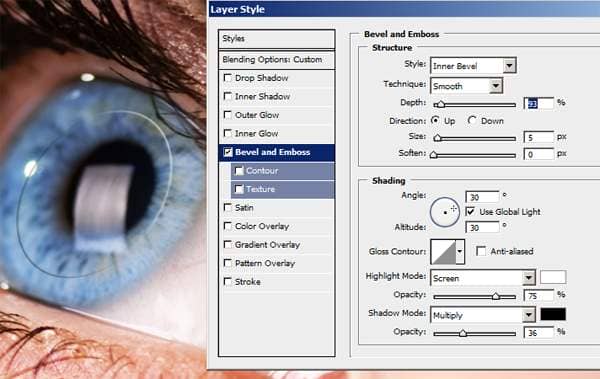The image size is (600, 379).
Task: Click the Size slider handle
Action: tap(437, 138)
